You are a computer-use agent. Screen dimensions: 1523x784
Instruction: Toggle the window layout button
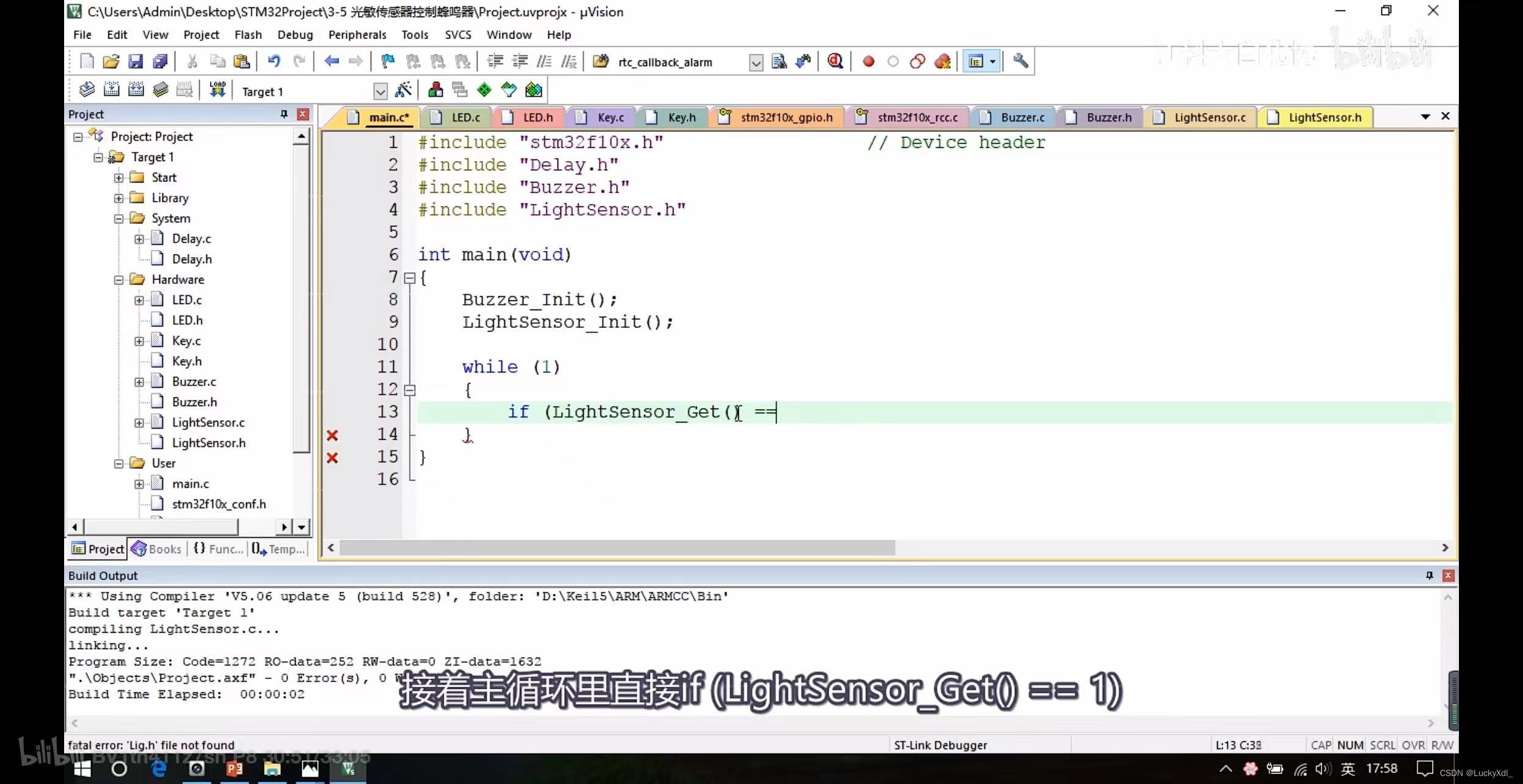tap(976, 62)
